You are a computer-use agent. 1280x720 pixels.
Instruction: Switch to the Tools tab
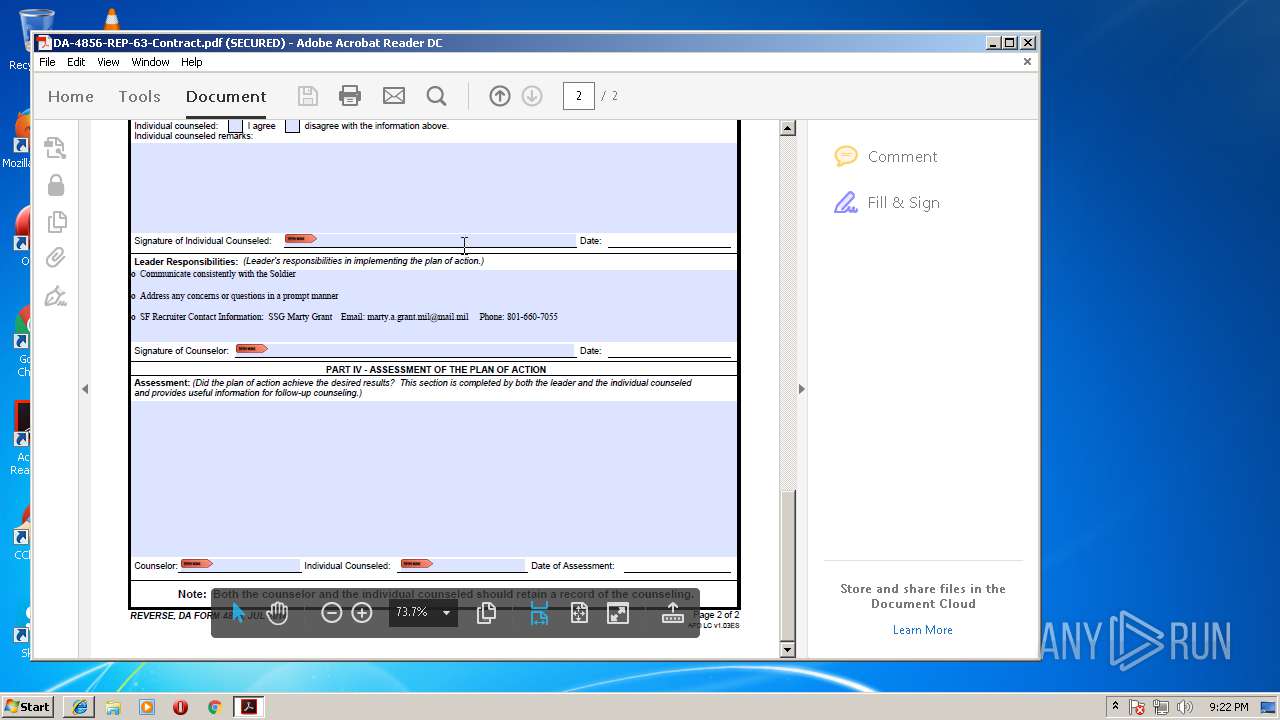[x=139, y=96]
